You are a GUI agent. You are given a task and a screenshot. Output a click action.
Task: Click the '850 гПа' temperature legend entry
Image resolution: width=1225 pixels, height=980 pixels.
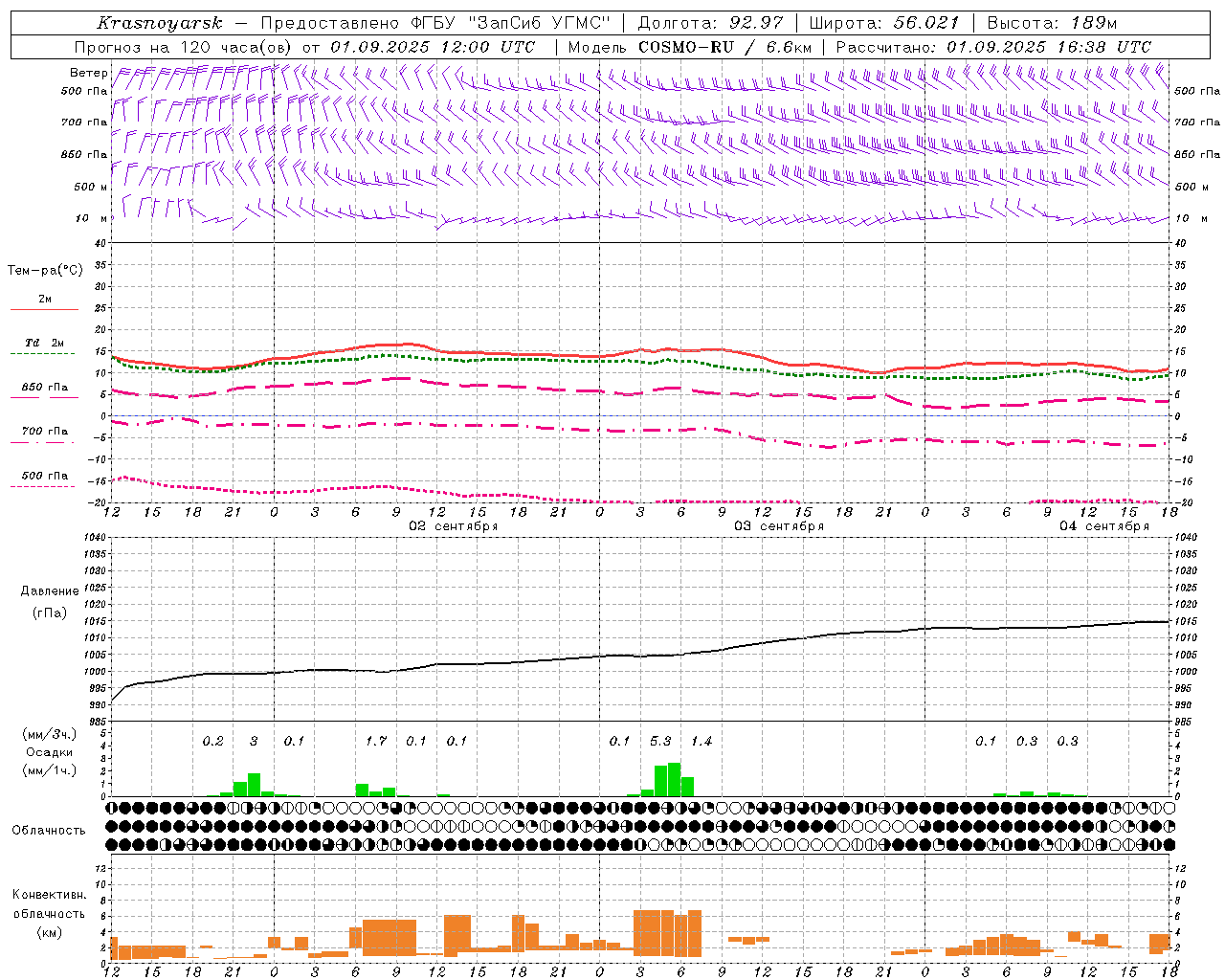coord(45,387)
